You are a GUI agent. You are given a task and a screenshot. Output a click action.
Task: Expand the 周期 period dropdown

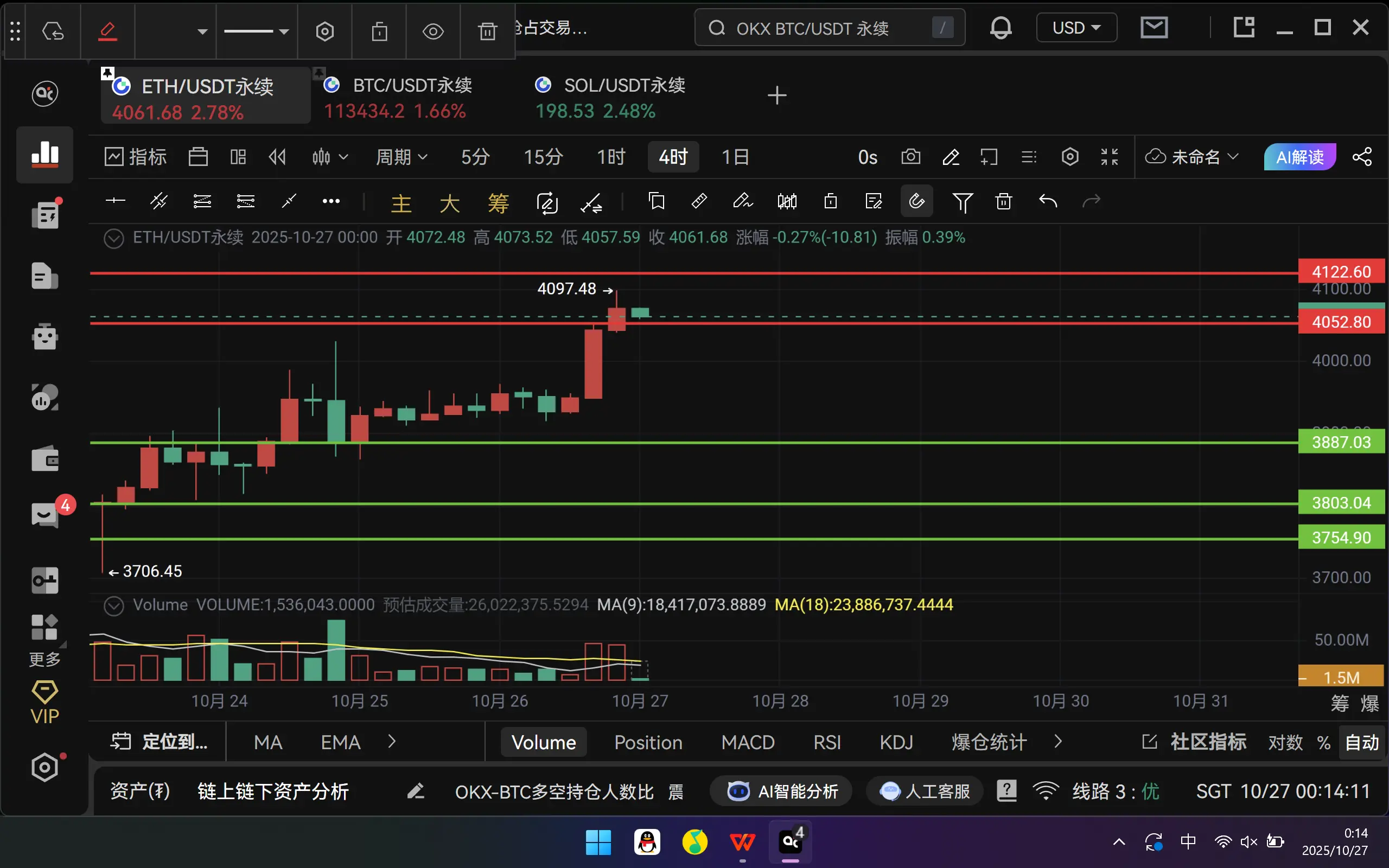401,157
